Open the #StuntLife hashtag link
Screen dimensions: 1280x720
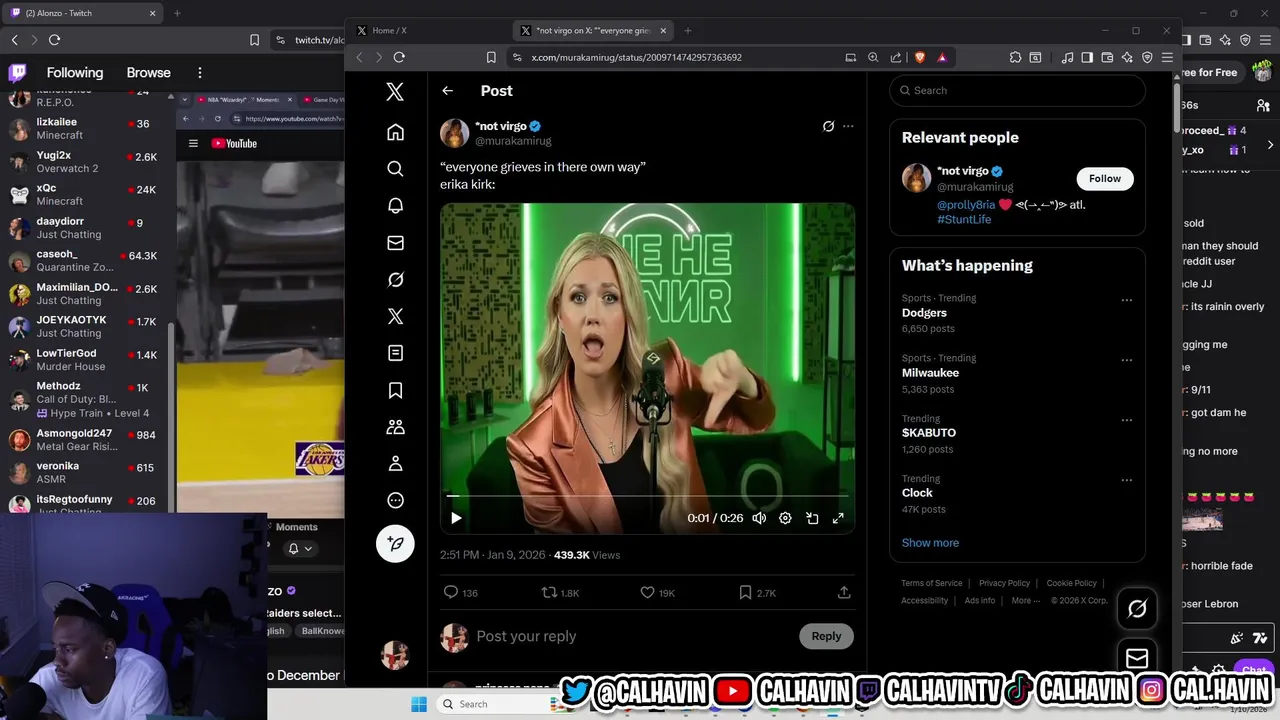[964, 219]
